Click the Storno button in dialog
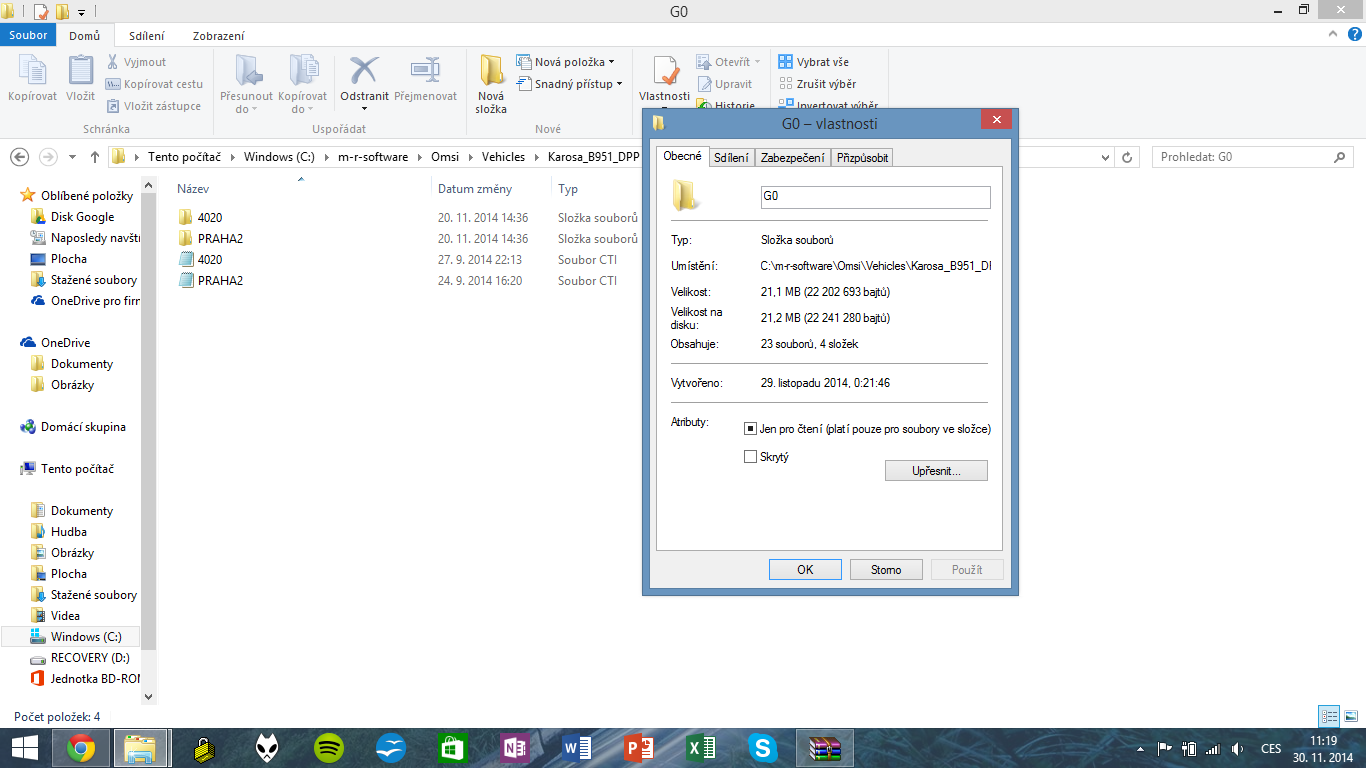The image size is (1366, 768). pyautogui.click(x=886, y=570)
